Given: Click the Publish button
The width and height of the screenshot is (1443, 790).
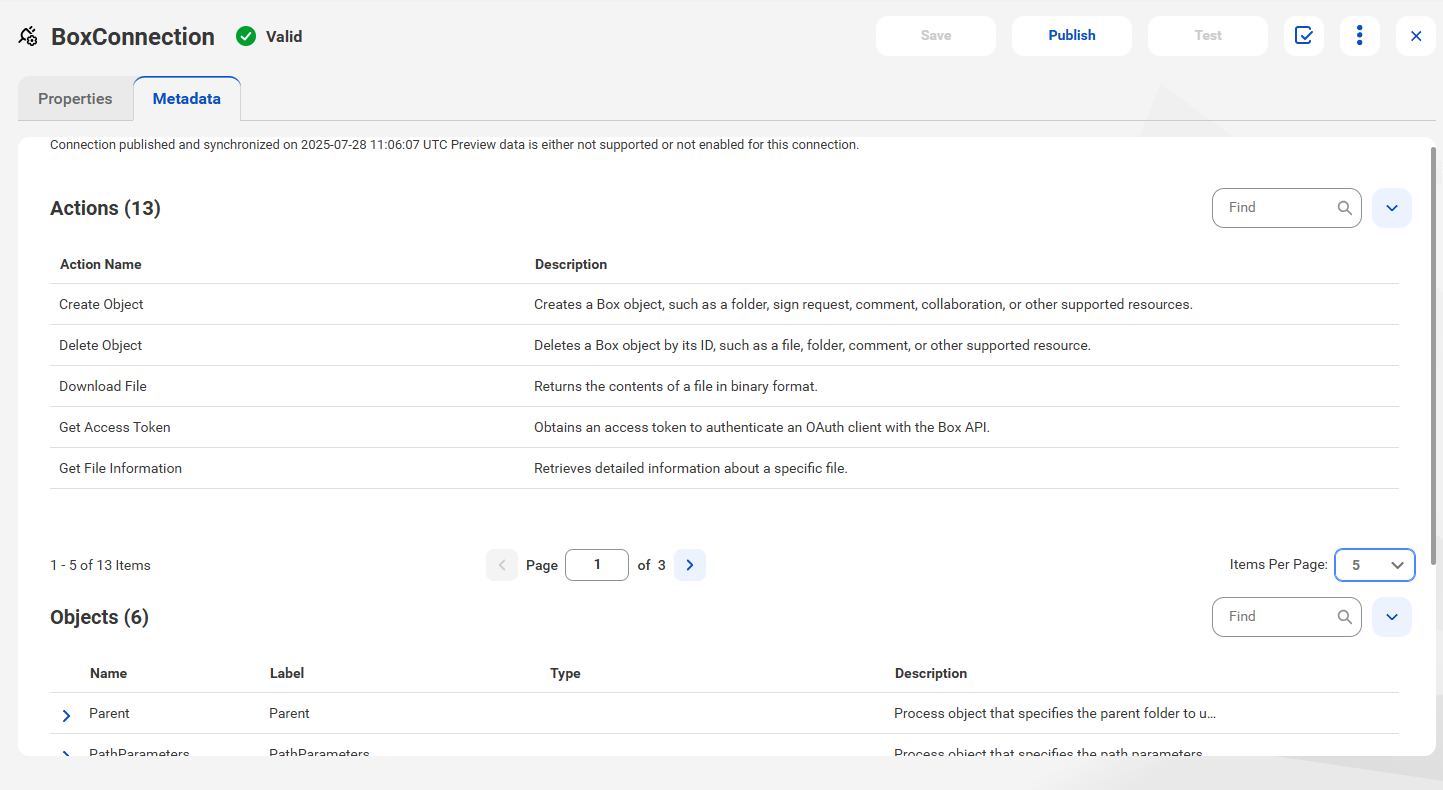Looking at the screenshot, I should point(1072,35).
